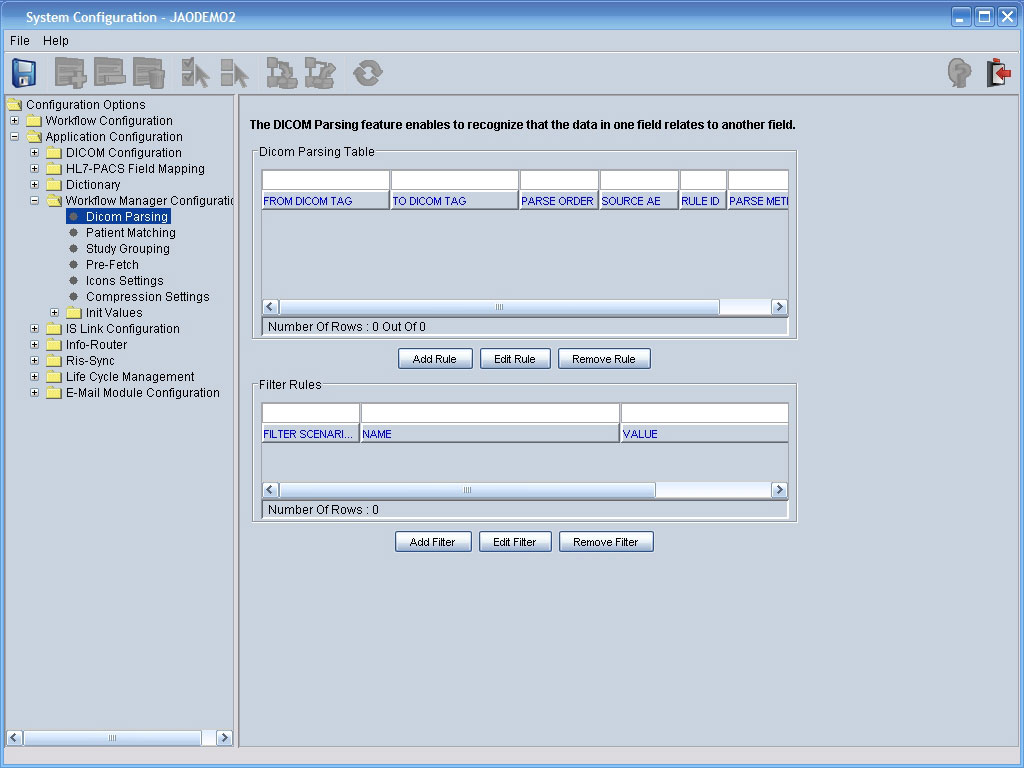Click the Remove Filter button

(x=605, y=541)
